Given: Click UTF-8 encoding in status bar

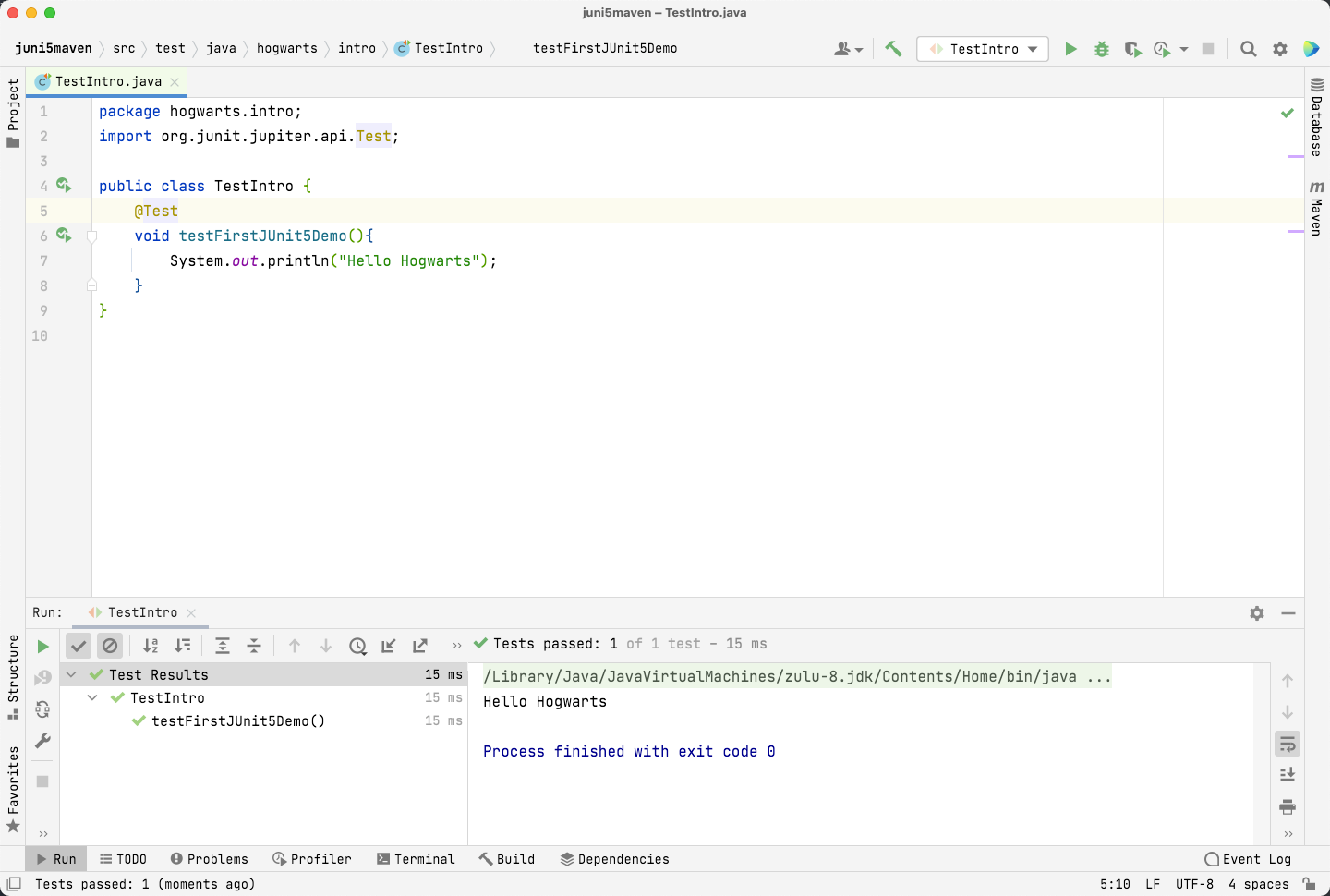Looking at the screenshot, I should point(1194,884).
